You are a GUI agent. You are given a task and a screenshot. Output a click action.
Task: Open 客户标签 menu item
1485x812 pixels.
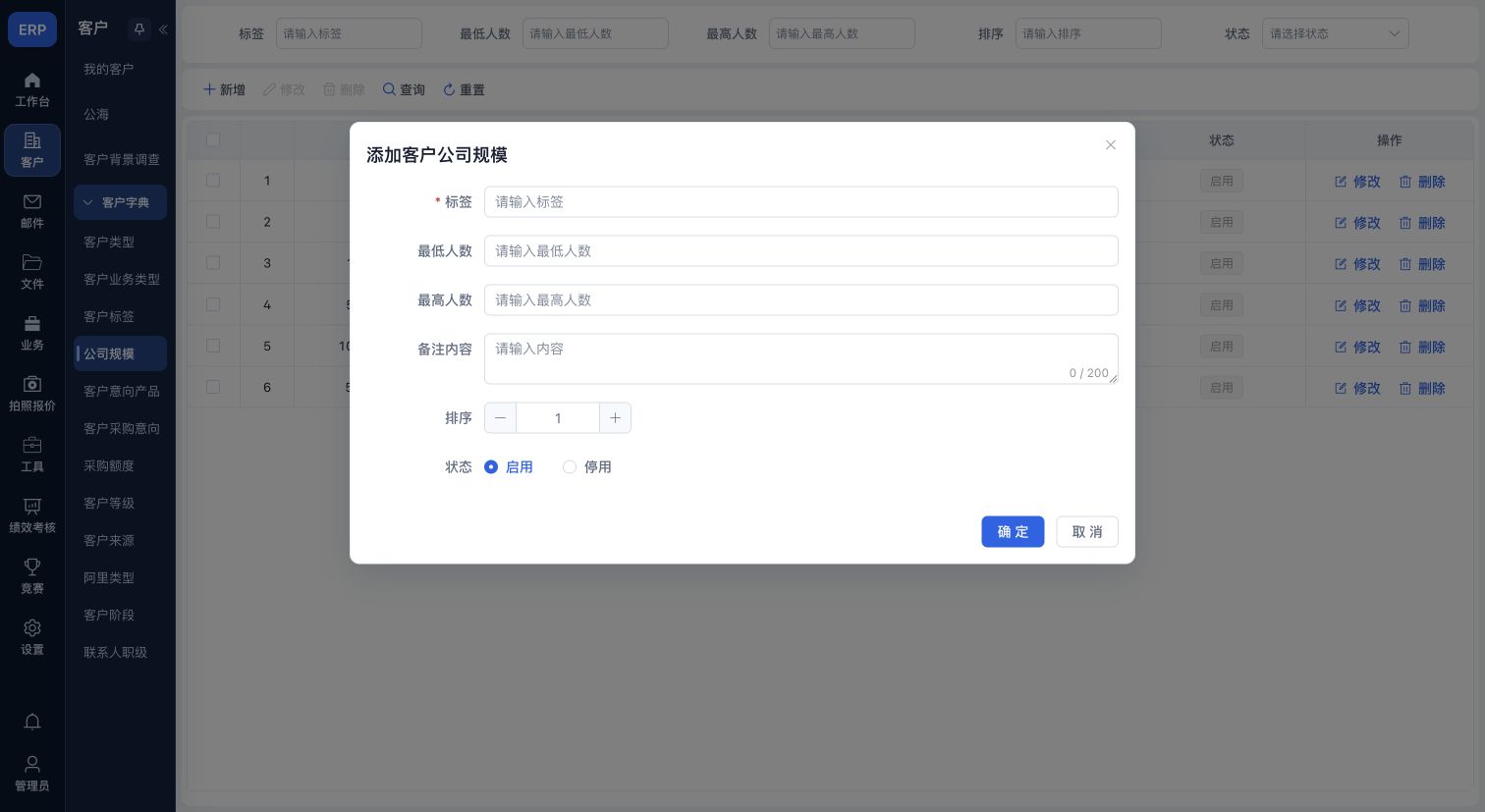click(120, 316)
